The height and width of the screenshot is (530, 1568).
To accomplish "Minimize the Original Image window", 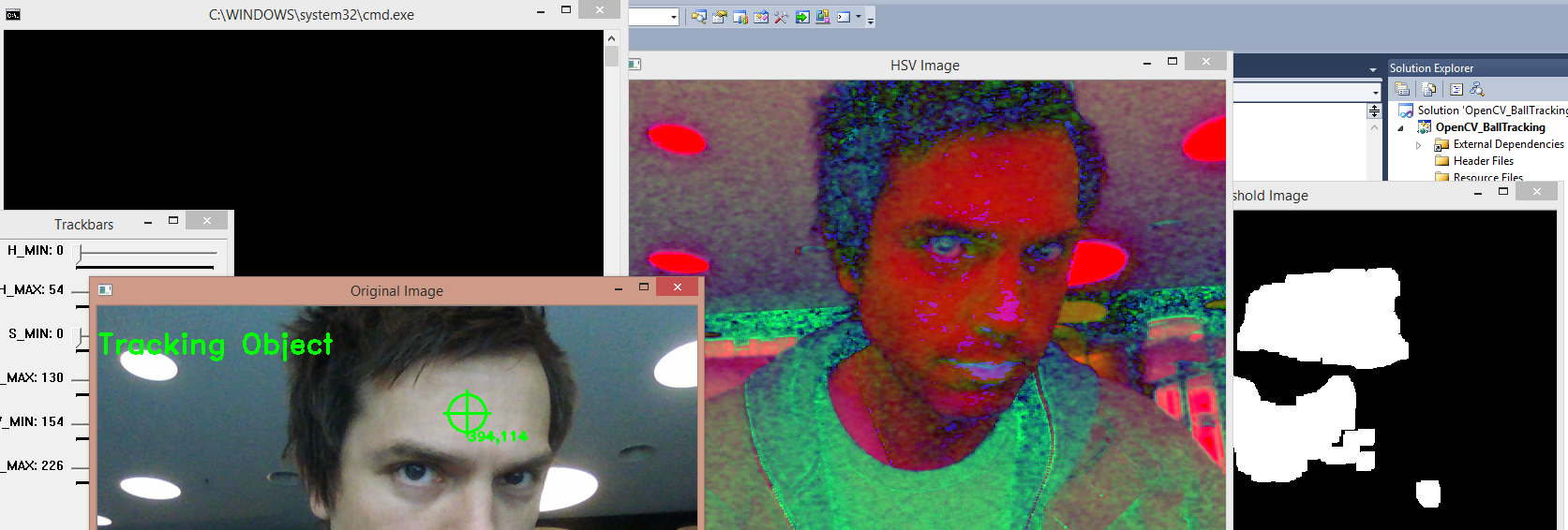I will [x=619, y=289].
